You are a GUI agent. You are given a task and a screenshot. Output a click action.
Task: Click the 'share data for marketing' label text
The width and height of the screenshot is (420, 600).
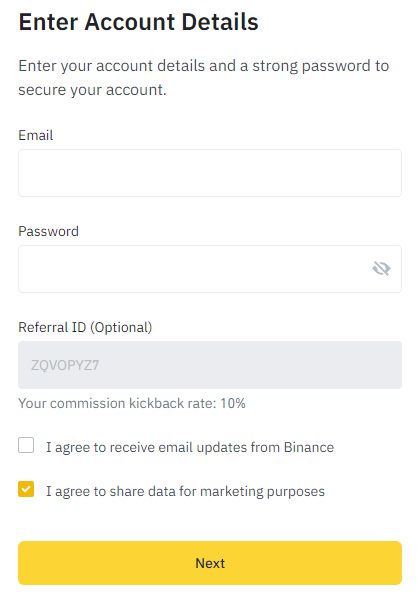click(x=186, y=491)
